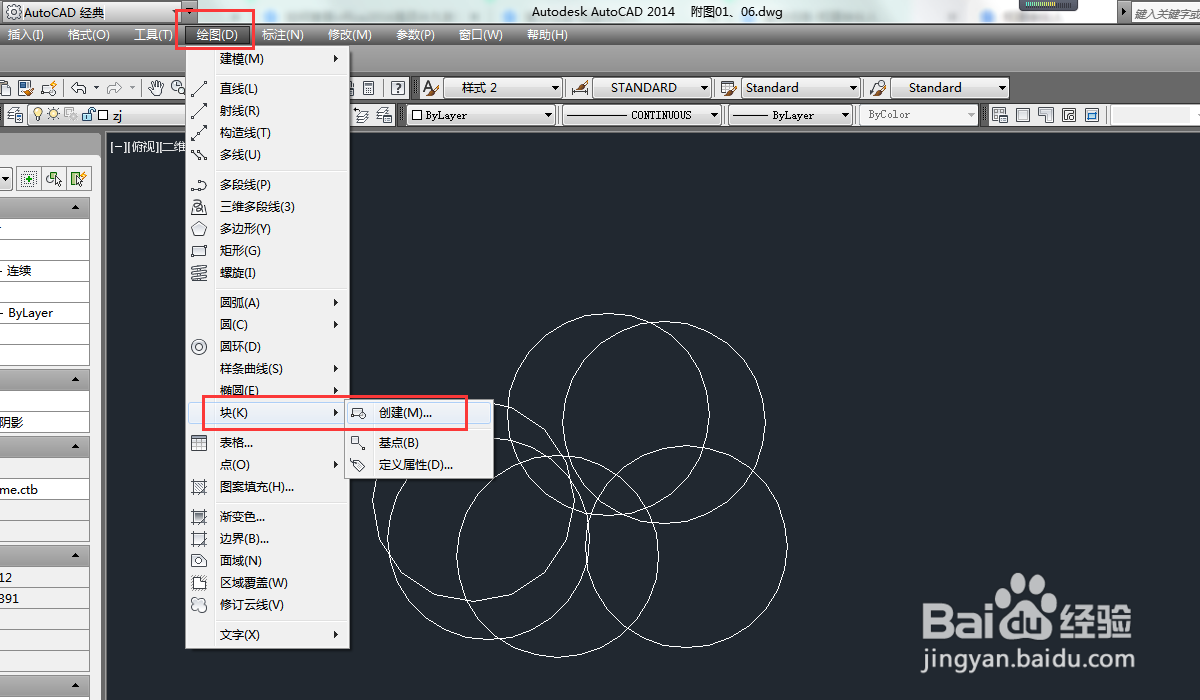This screenshot has height=700, width=1200.
Task: Toggle layer zj lock padlock icon
Action: pos(87,114)
